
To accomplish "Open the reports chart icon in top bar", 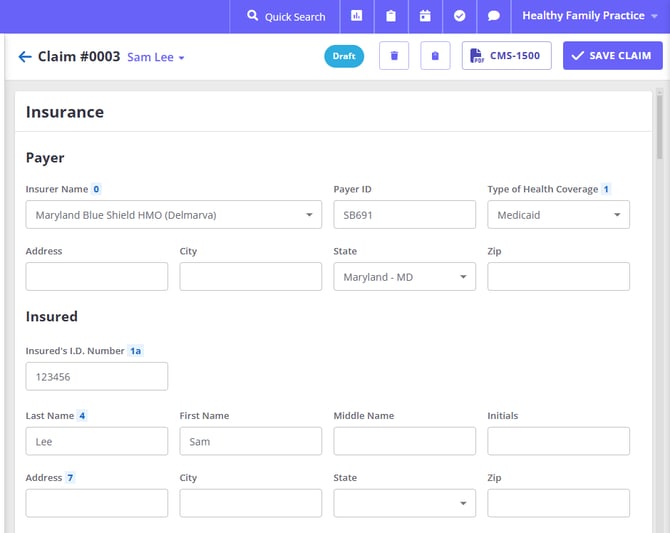I will (357, 16).
